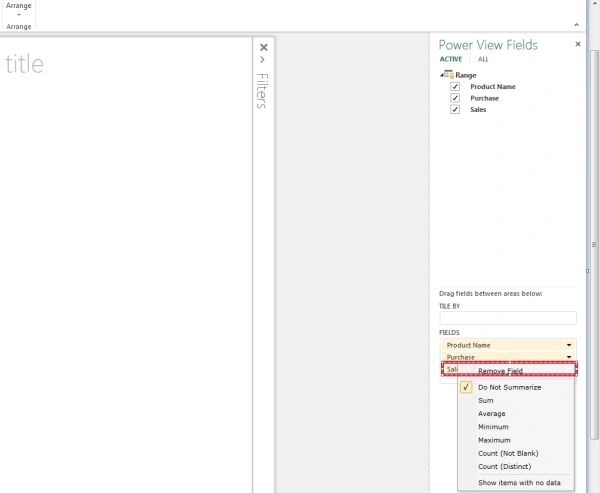600x493 pixels.
Task: Close the Filters pane with the X
Action: [x=264, y=47]
